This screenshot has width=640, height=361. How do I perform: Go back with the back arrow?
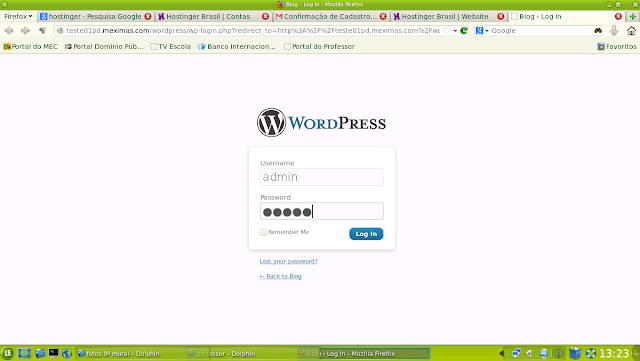coord(9,31)
